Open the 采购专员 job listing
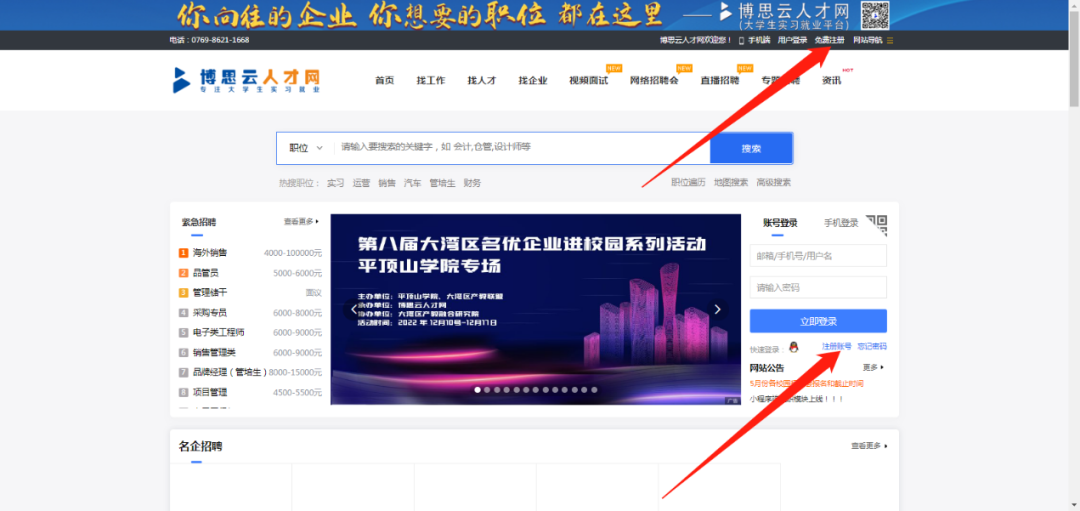 pyautogui.click(x=210, y=313)
